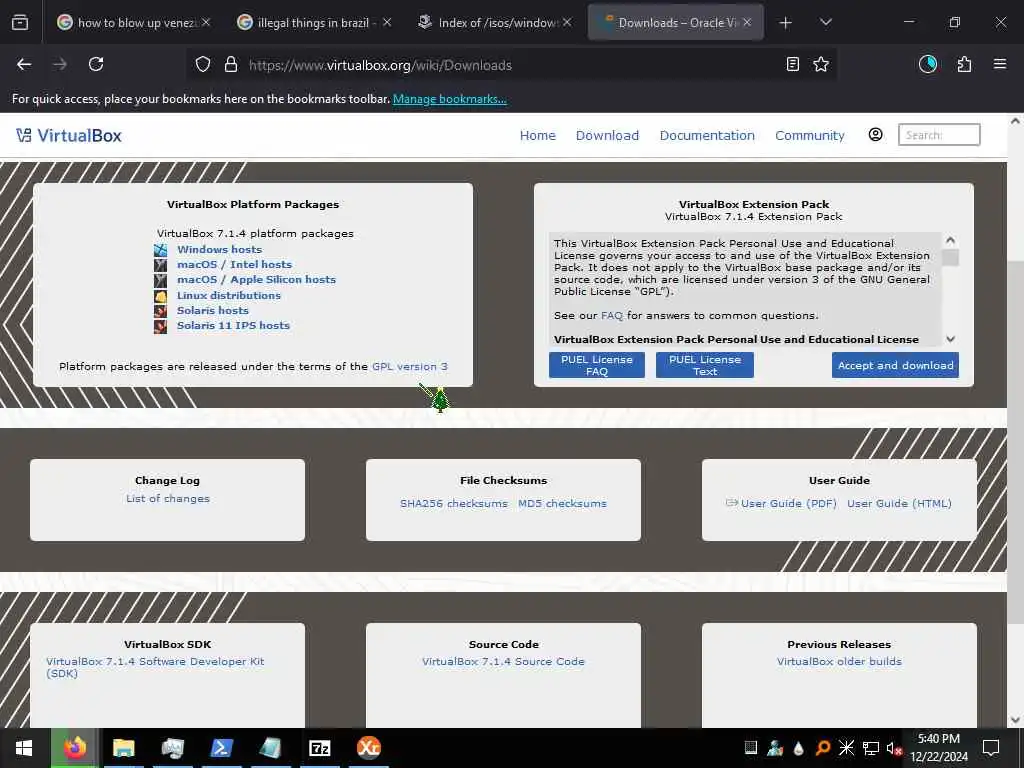This screenshot has width=1024, height=768.
Task: Open the tracking protection shield icon
Action: click(x=203, y=64)
